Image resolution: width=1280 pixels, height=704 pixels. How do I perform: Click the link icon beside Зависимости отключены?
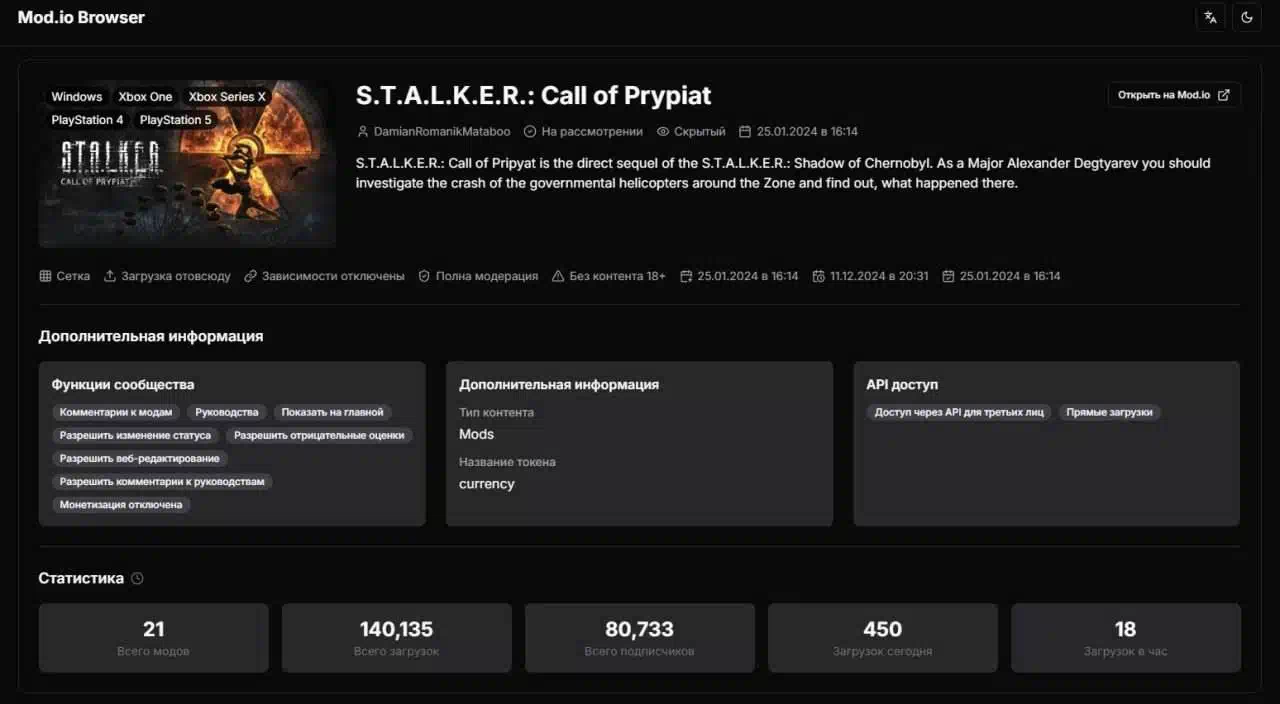(251, 276)
